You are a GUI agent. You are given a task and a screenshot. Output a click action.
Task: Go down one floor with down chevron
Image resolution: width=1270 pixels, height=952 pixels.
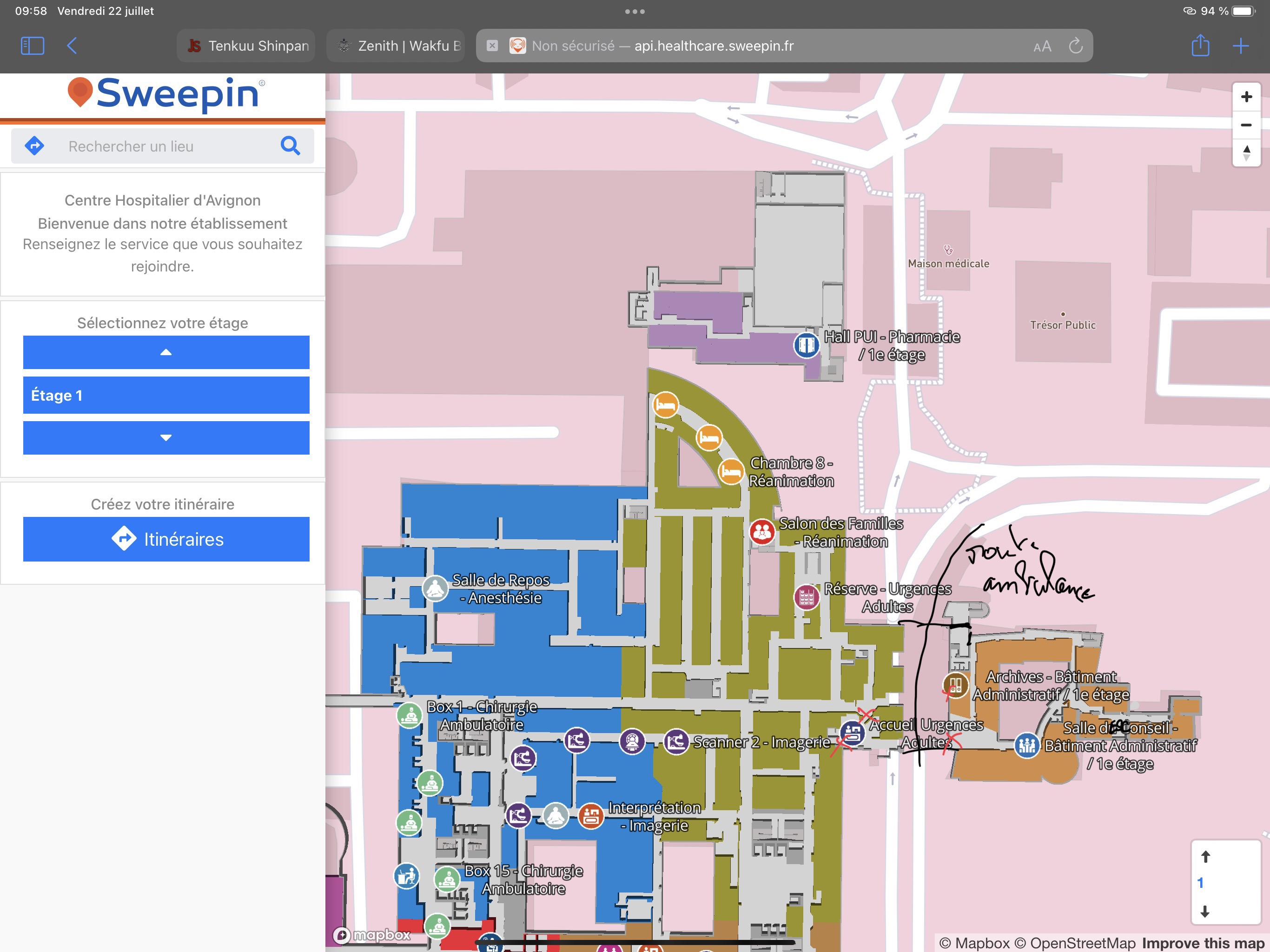click(x=166, y=437)
